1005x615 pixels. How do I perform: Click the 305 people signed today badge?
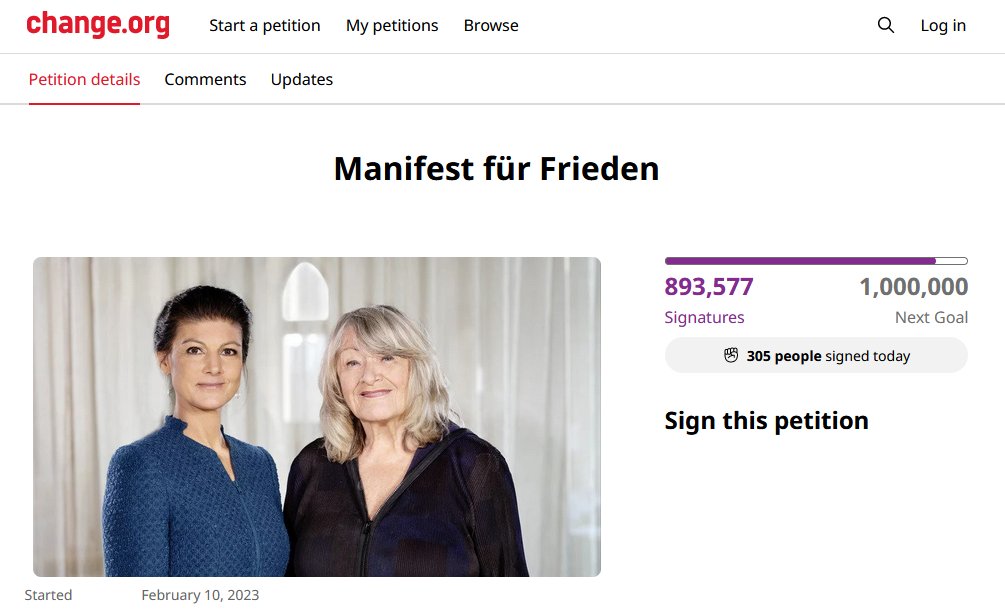point(816,356)
